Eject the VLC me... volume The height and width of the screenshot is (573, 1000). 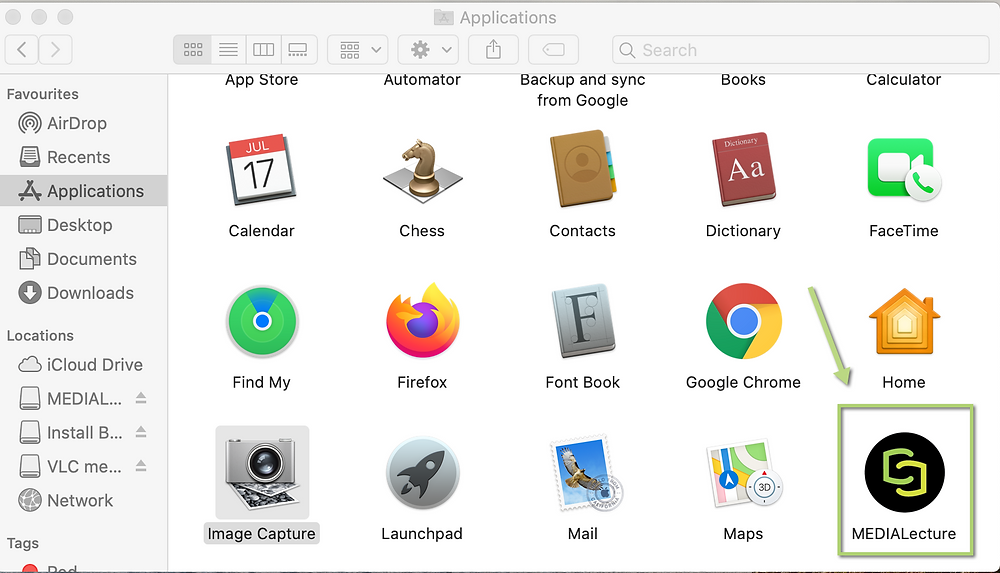point(141,466)
